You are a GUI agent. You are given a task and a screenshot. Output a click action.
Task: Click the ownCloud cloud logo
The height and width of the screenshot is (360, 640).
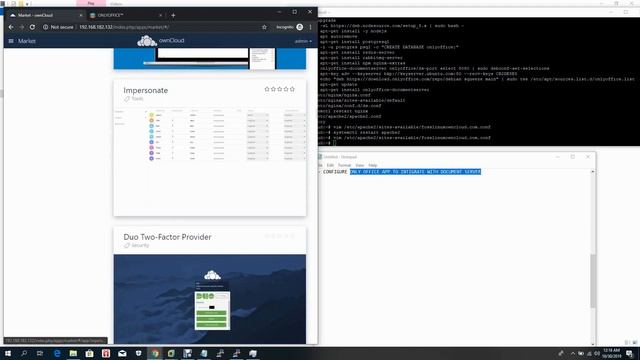point(147,41)
